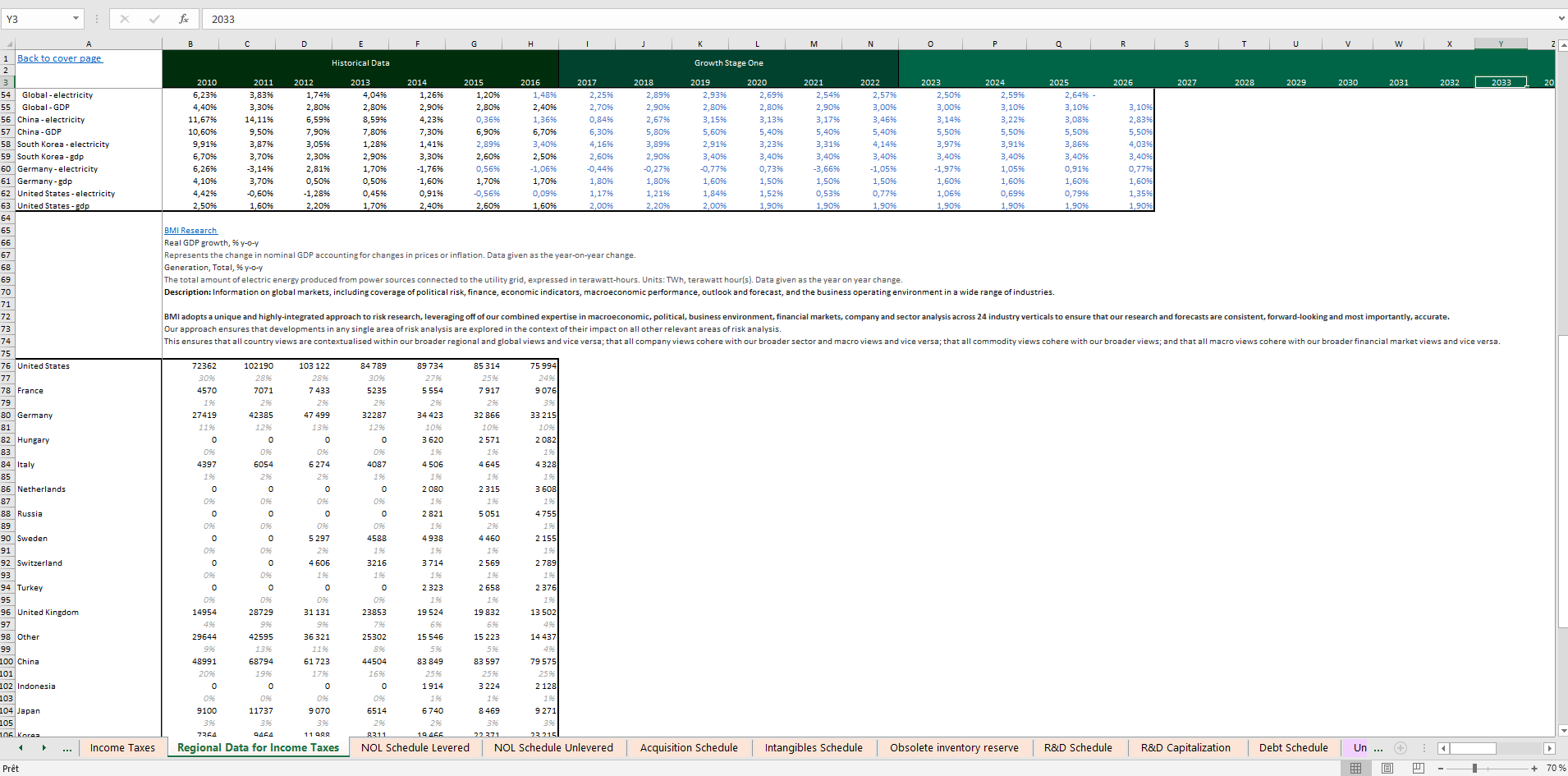Select Regional Data for Income Taxes tab
The image size is (1568, 776).
(x=258, y=748)
